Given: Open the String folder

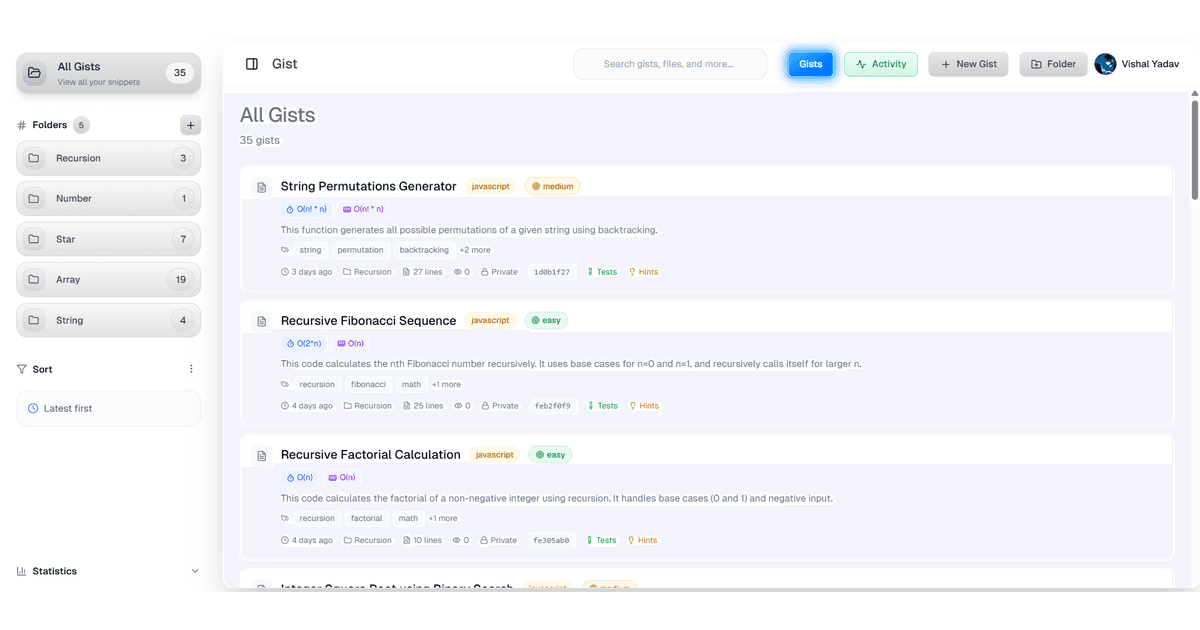Looking at the screenshot, I should [x=108, y=320].
